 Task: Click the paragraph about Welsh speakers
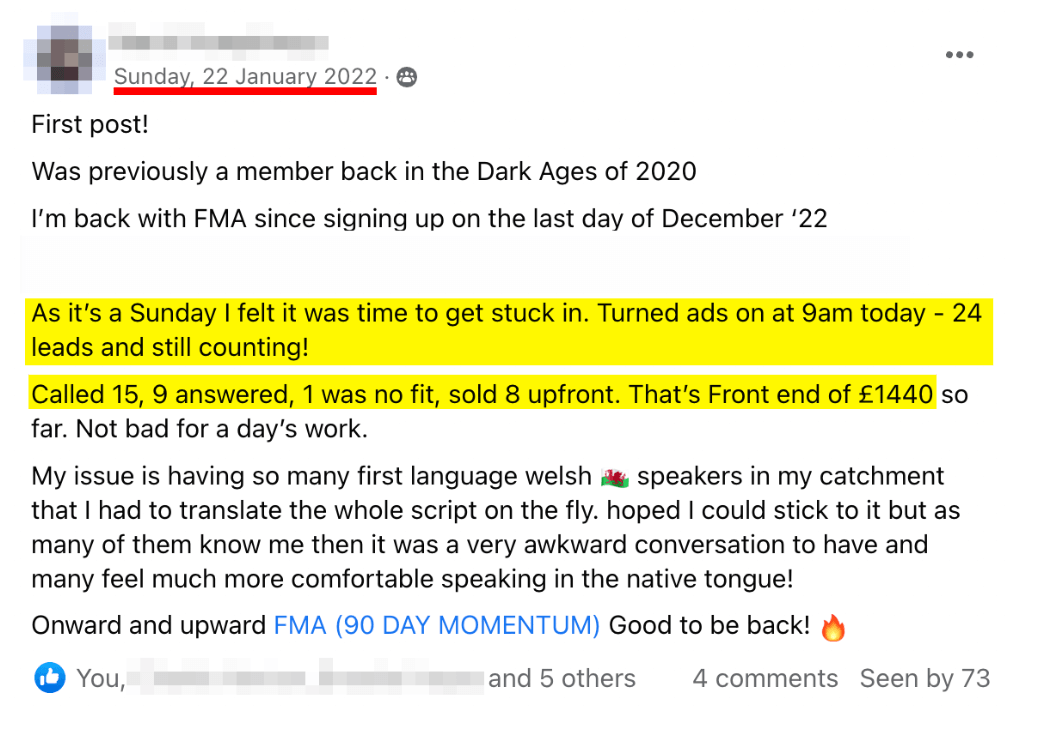(496, 528)
